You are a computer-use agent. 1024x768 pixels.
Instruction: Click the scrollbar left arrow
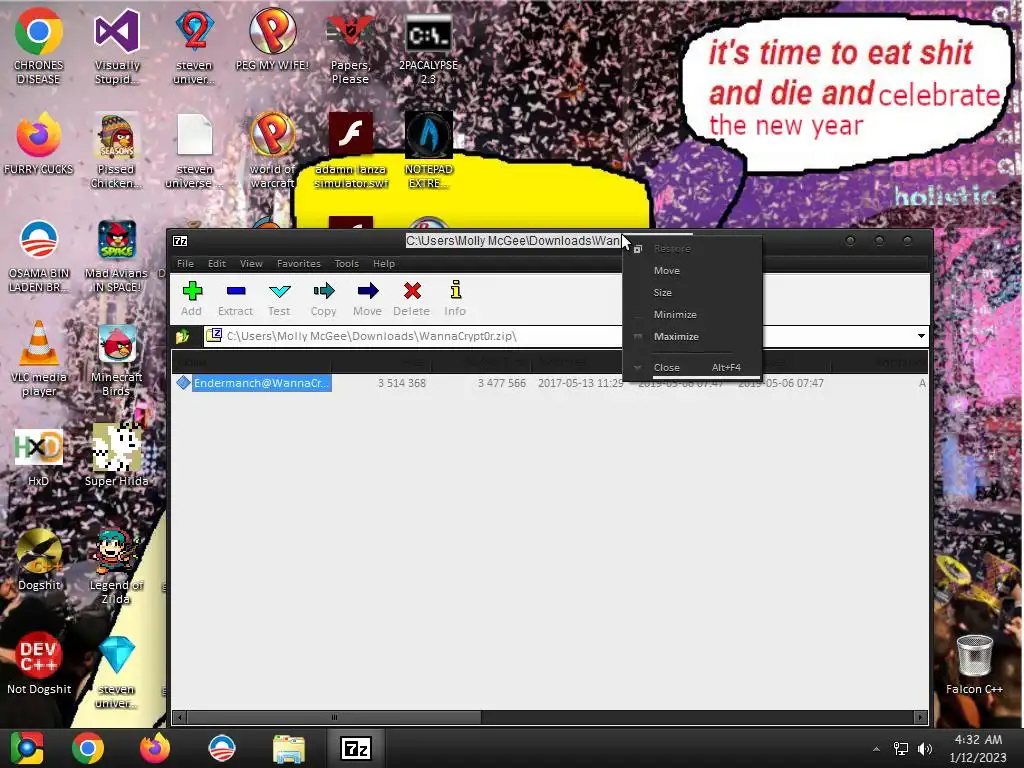click(180, 718)
